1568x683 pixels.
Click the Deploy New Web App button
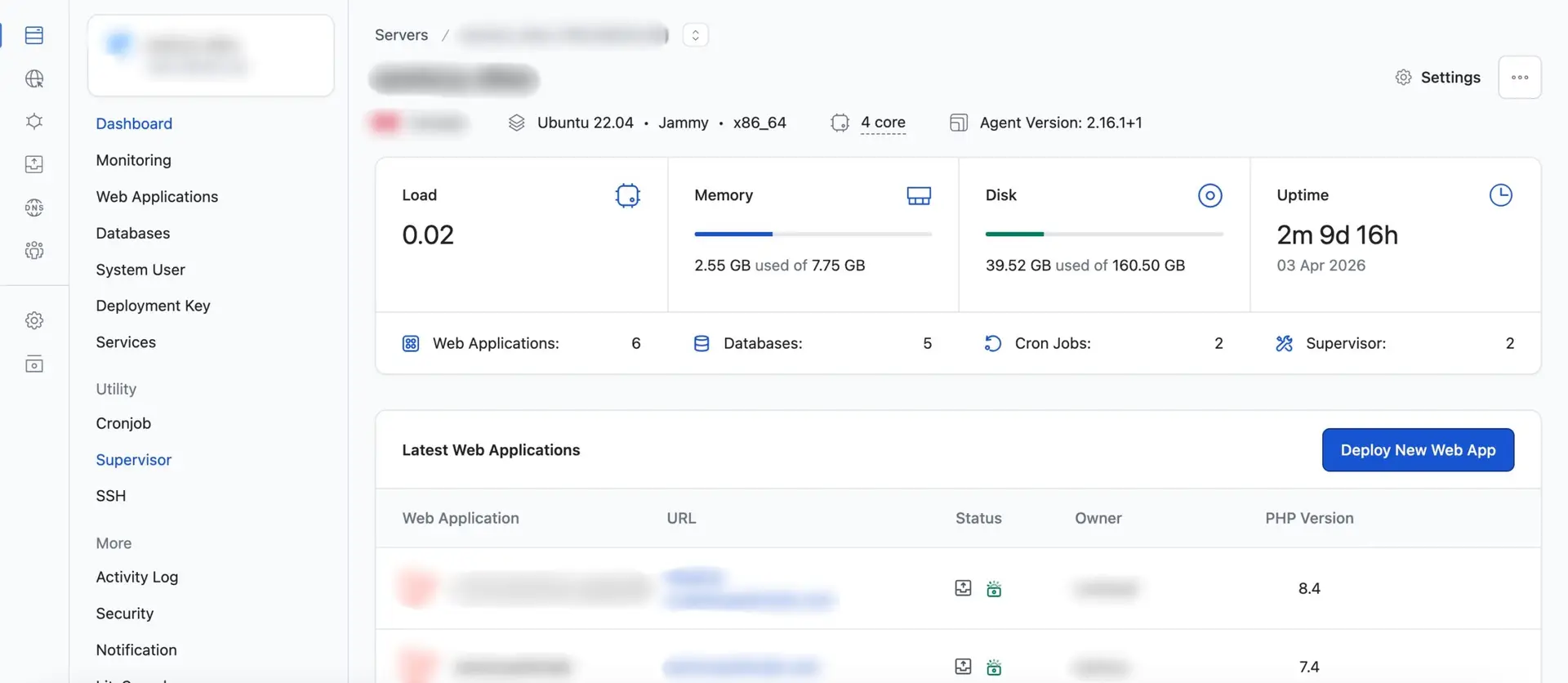coord(1417,450)
